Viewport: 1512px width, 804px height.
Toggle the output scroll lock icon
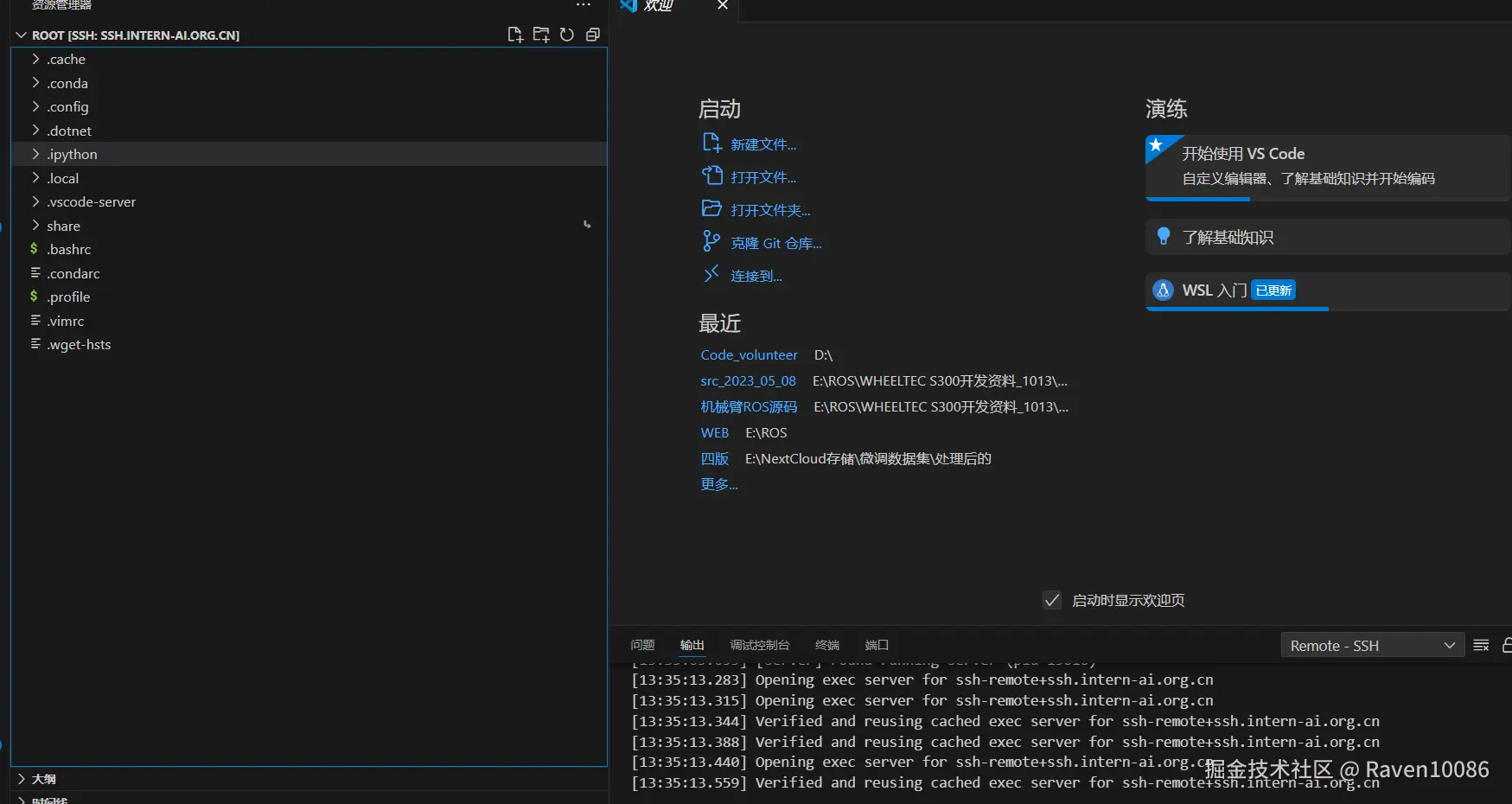pos(1507,645)
